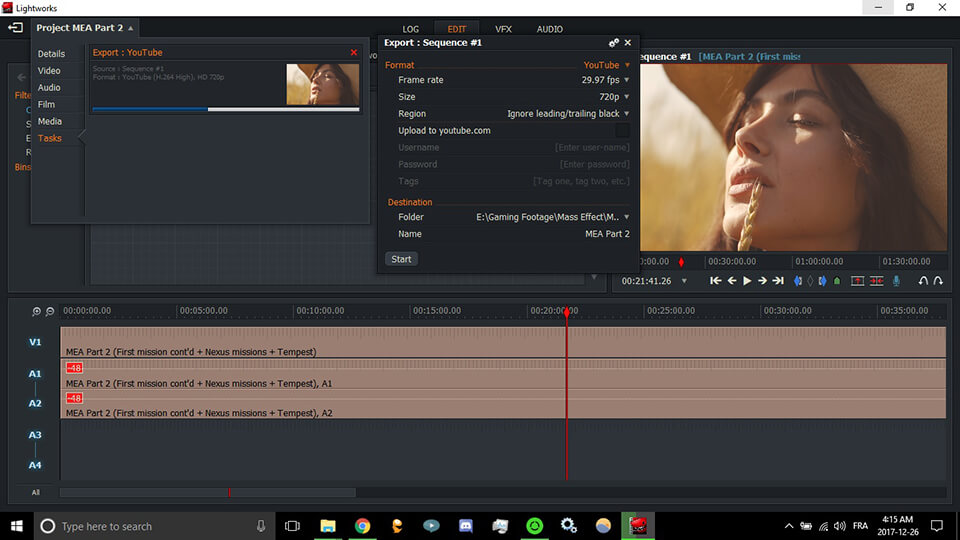Click the red diamond marker in viewer ruler
Viewport: 960px width, 540px height.
[681, 262]
